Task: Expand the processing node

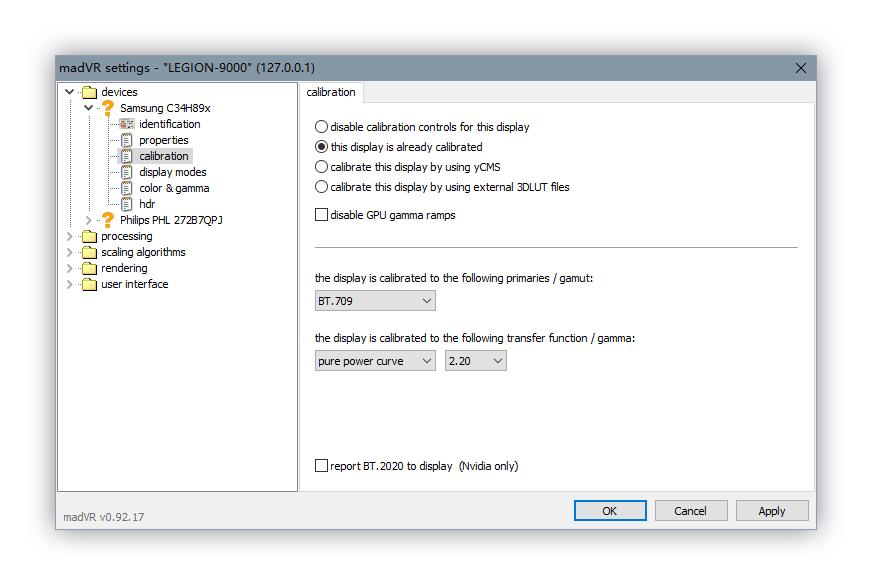Action: (70, 236)
